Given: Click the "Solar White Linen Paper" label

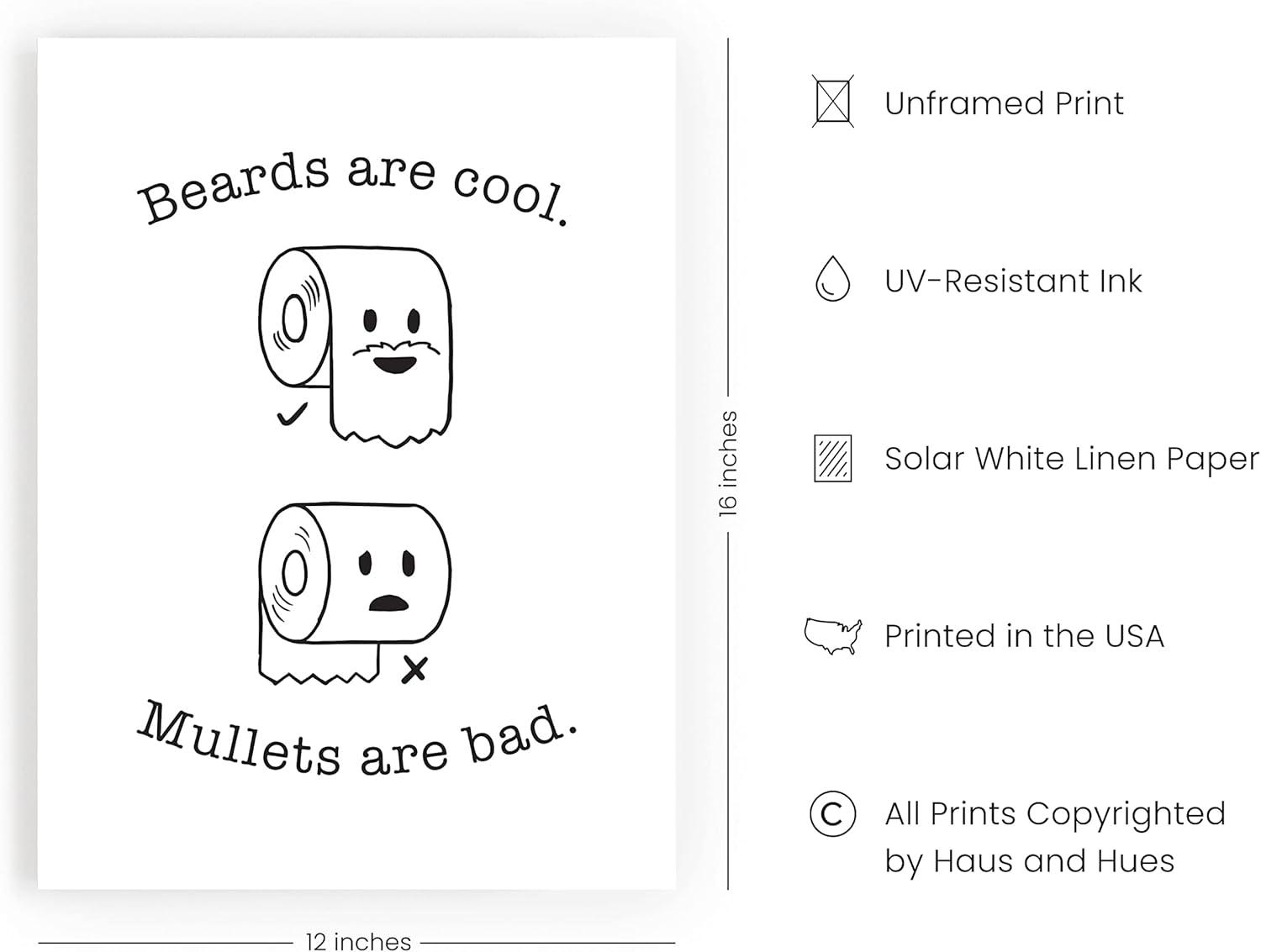Looking at the screenshot, I should [1071, 459].
